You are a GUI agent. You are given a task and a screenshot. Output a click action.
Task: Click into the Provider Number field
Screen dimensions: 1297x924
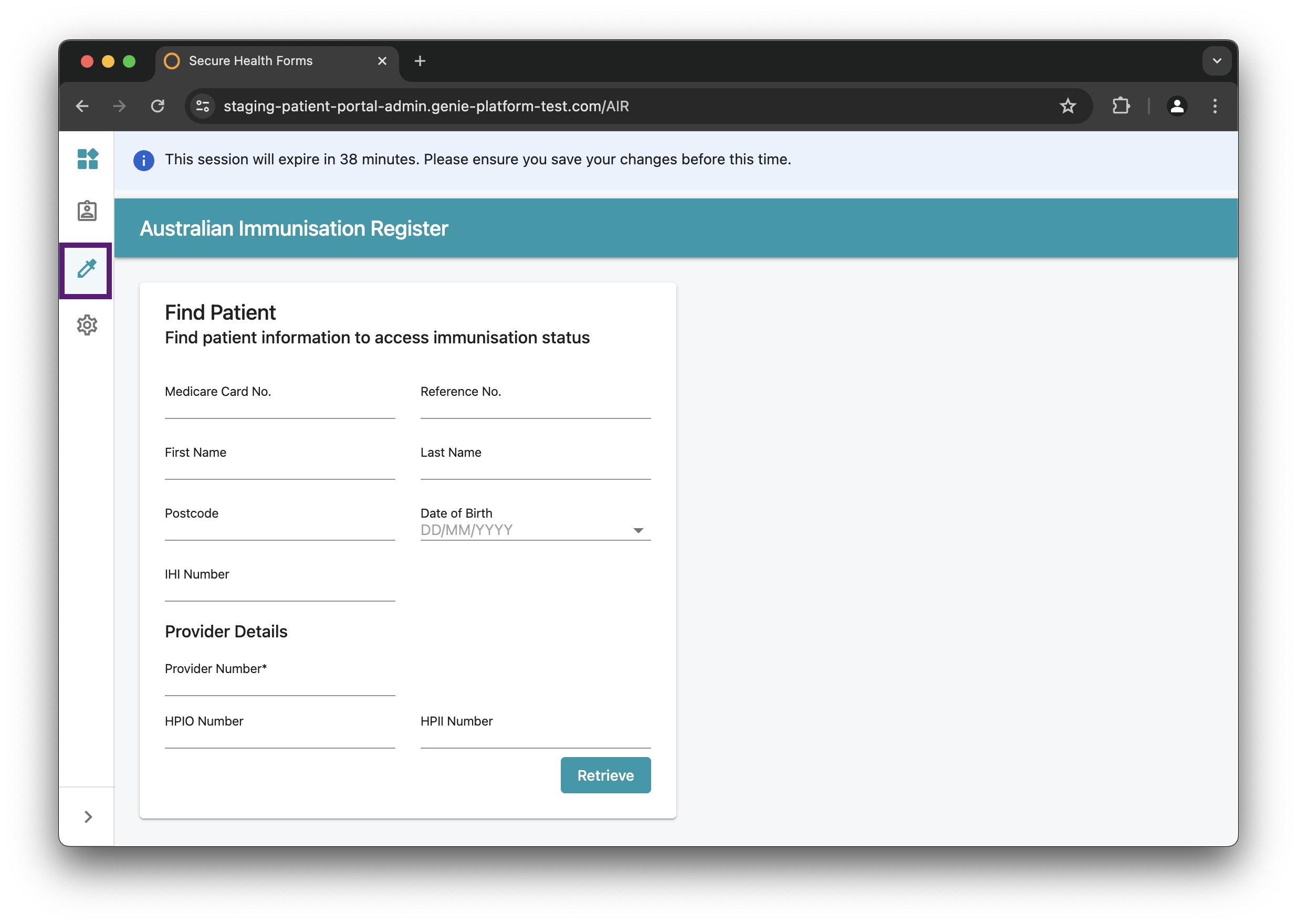pos(279,686)
